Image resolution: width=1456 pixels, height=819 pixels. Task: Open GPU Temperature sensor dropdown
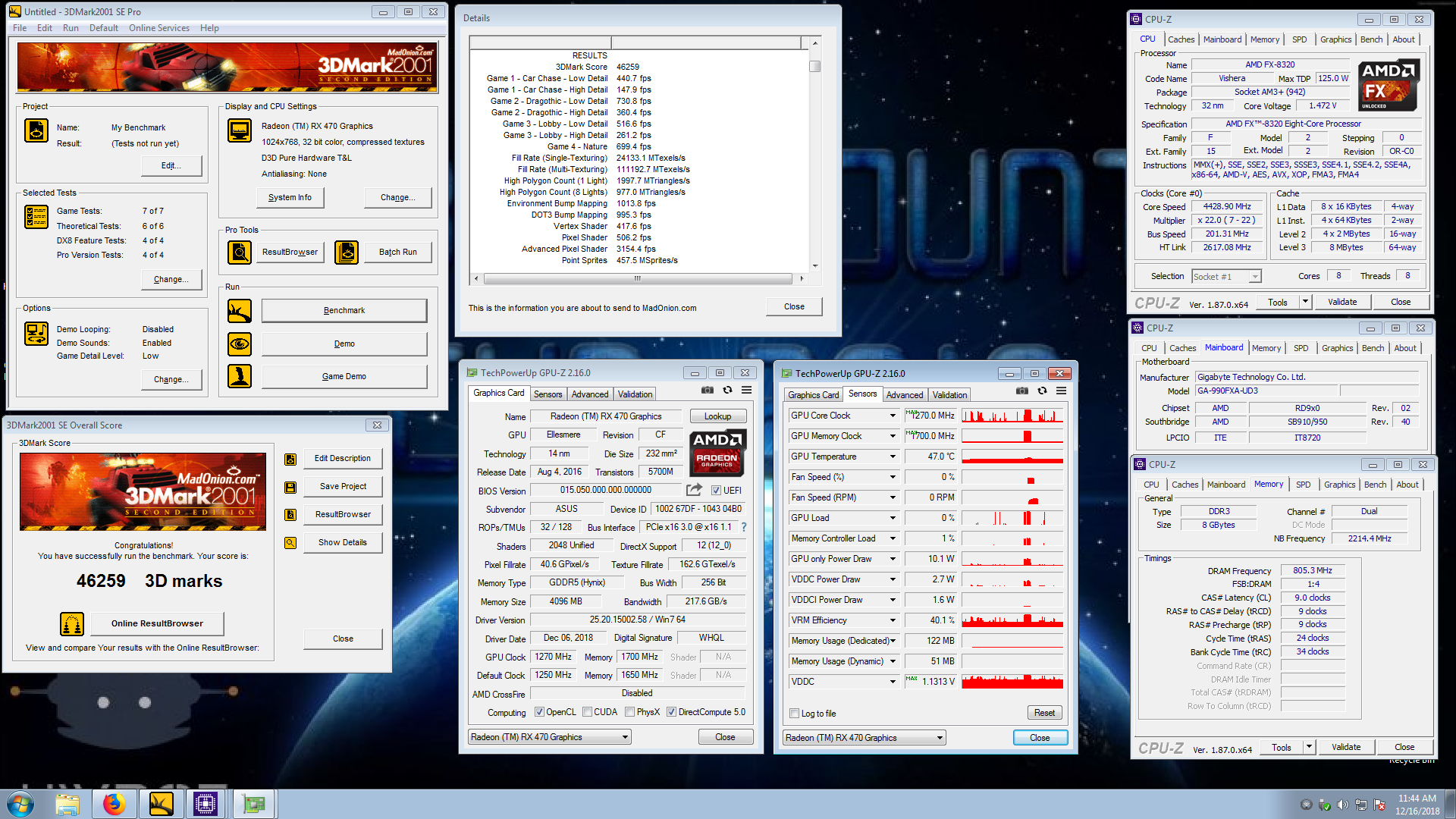coord(893,457)
